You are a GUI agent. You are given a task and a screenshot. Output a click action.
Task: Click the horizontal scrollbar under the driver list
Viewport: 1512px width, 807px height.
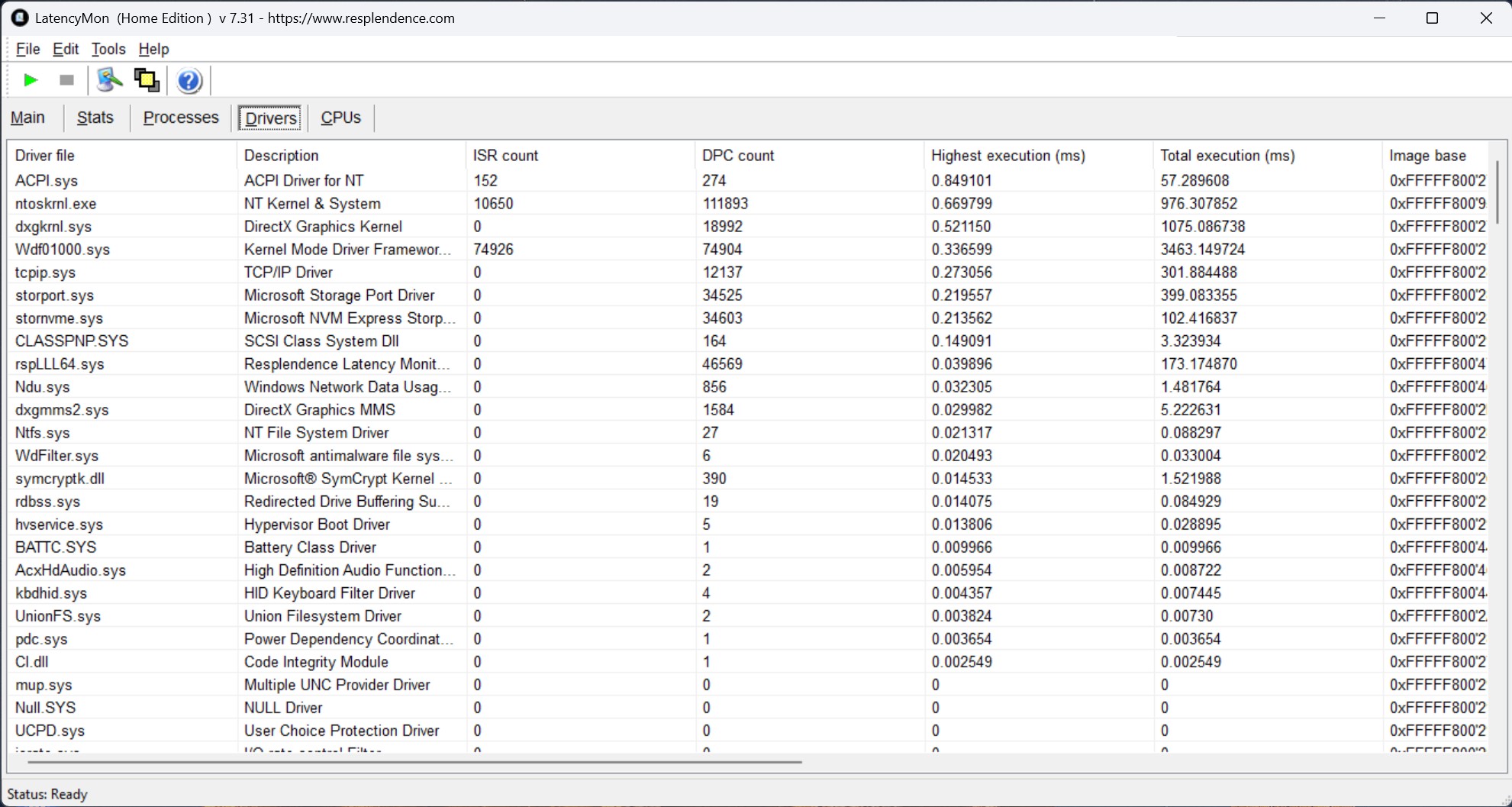click(x=414, y=761)
